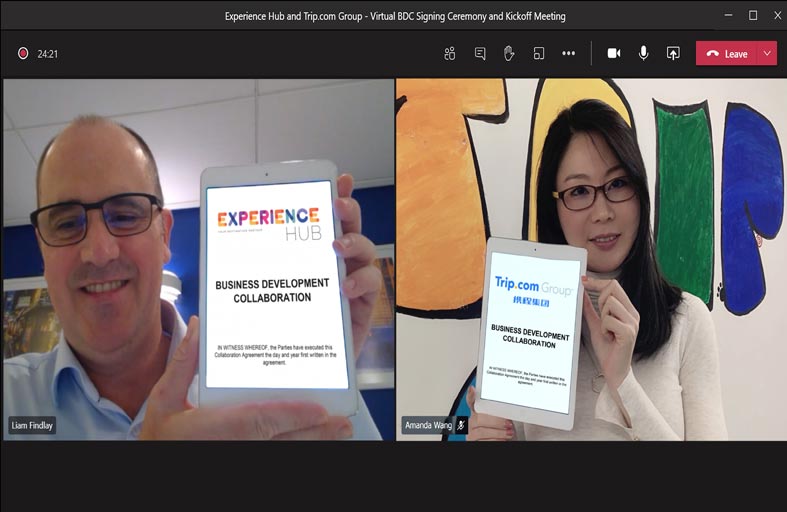Click the meeting title in title bar
Image resolution: width=787 pixels, height=512 pixels.
(x=393, y=16)
